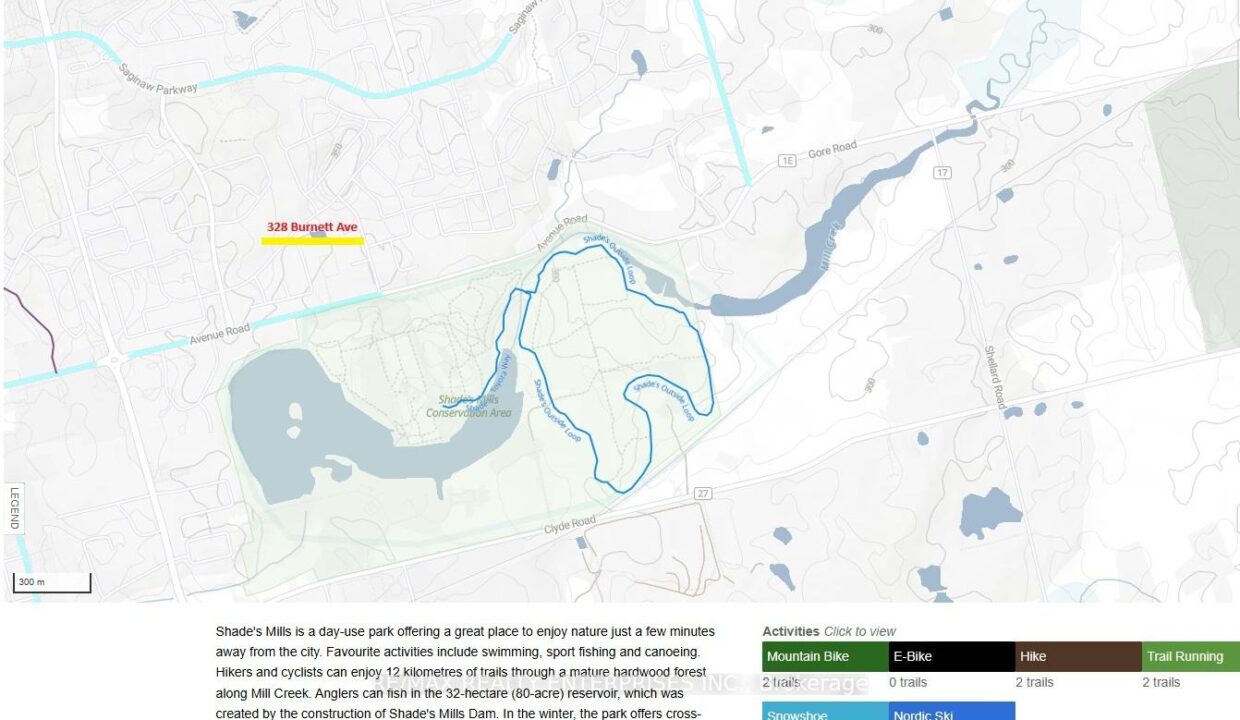Show the Nordic Ski activity tab
This screenshot has width=1240, height=720.
(x=951, y=713)
